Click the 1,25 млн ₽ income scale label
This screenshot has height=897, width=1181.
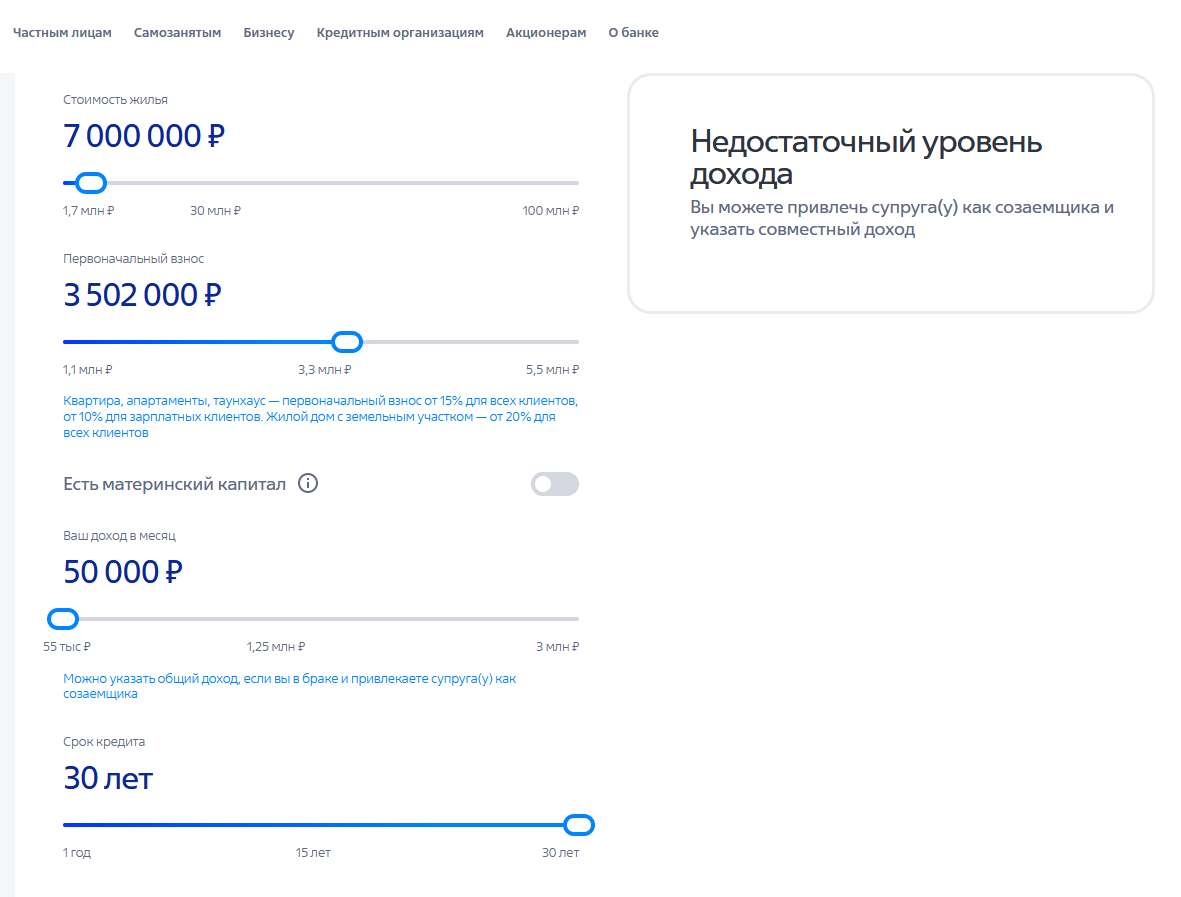(276, 647)
